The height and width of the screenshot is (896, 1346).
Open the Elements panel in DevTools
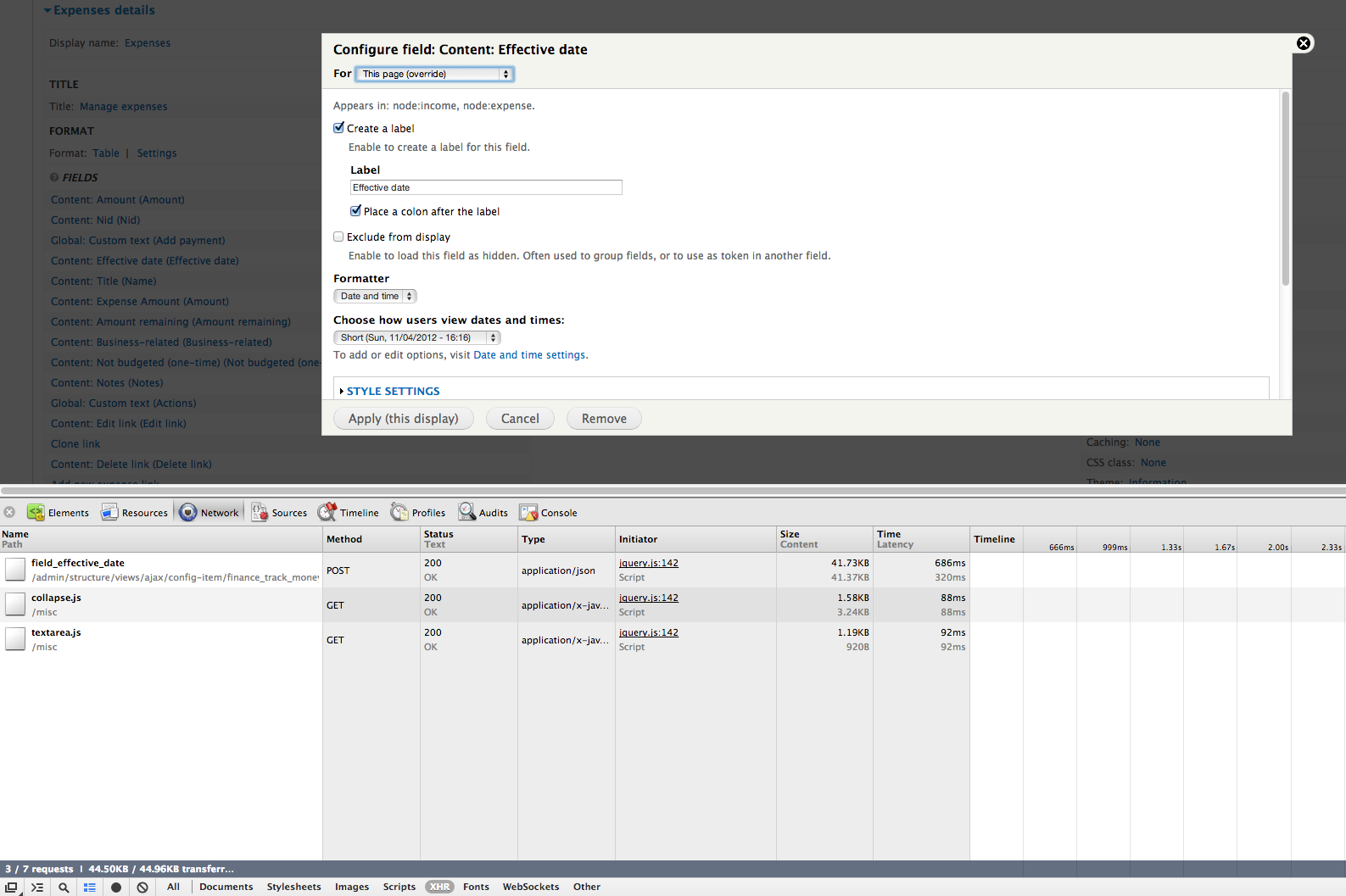click(59, 513)
